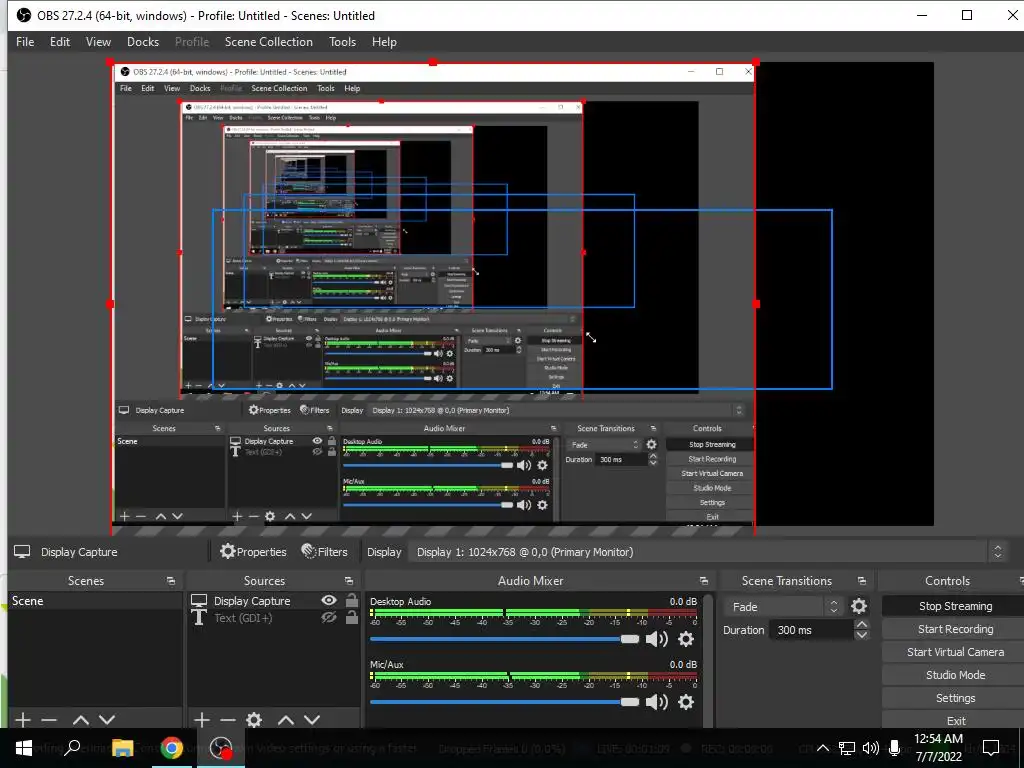
Task: Pop out the Audio Mixer dock
Action: tap(703, 581)
